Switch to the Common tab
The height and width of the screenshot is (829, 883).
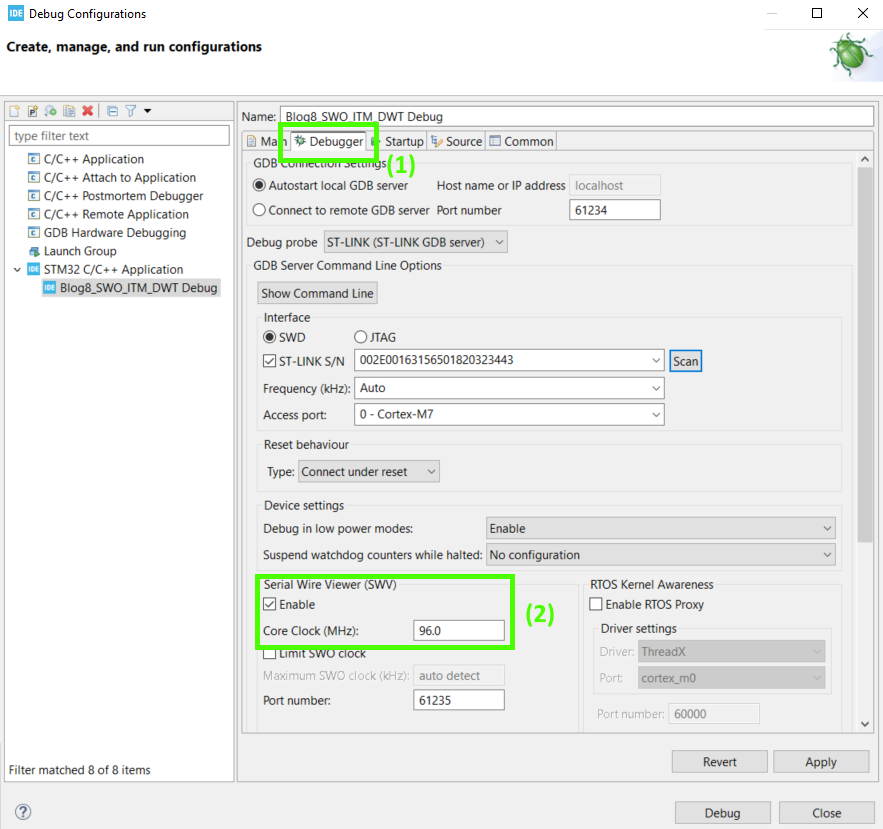point(521,141)
